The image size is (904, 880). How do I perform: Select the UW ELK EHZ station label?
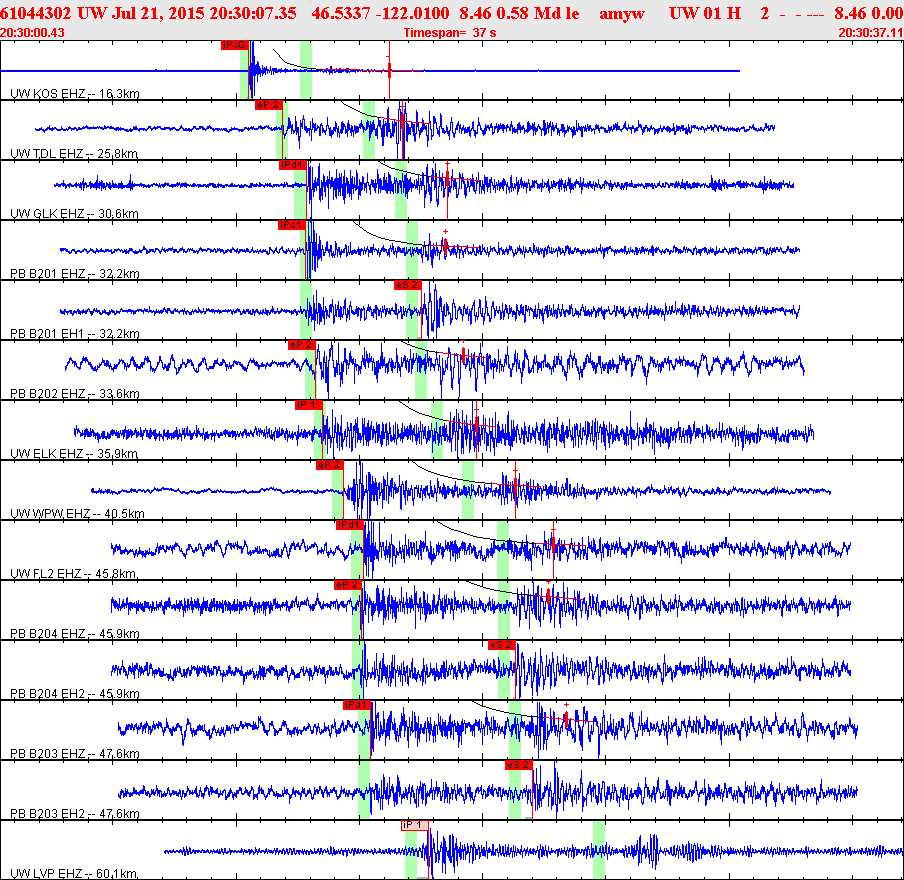tap(74, 453)
